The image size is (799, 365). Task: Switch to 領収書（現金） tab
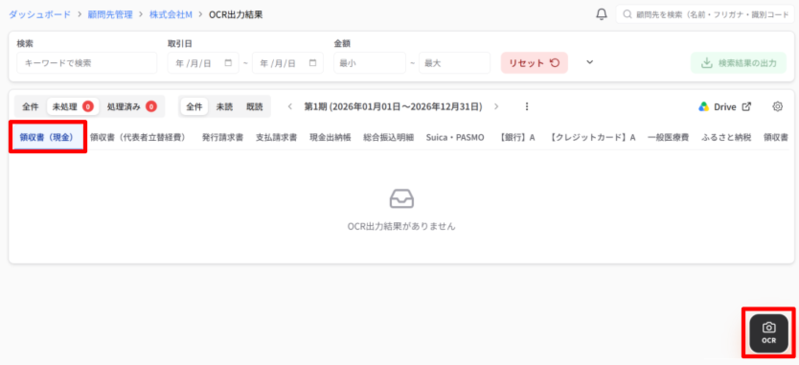pos(47,137)
